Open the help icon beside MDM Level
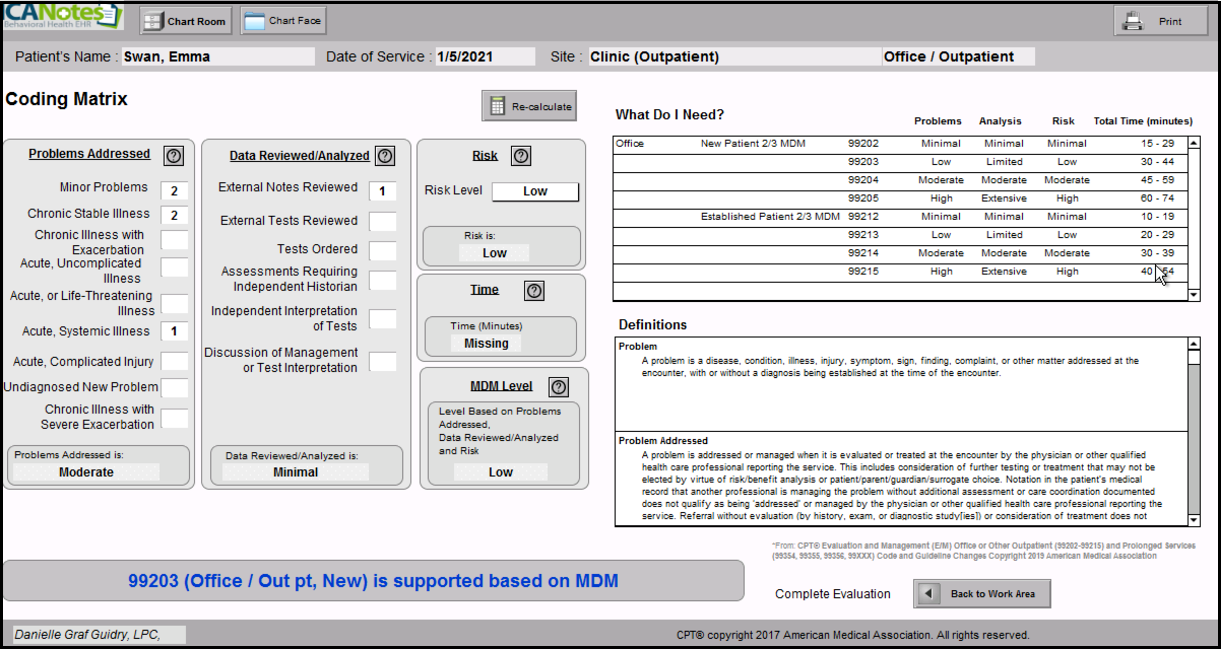 (x=559, y=387)
